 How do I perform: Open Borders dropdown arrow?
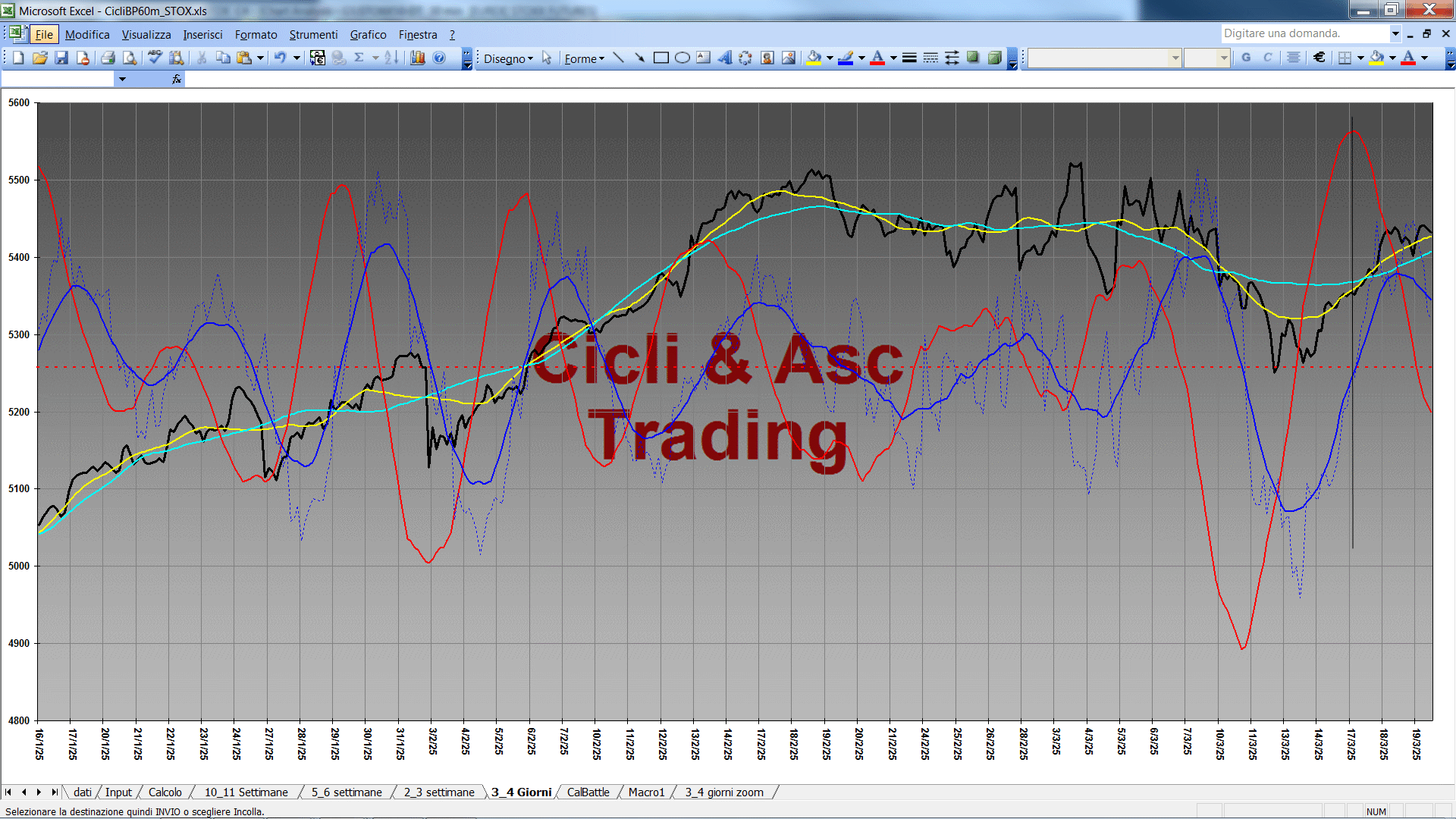tap(1360, 58)
